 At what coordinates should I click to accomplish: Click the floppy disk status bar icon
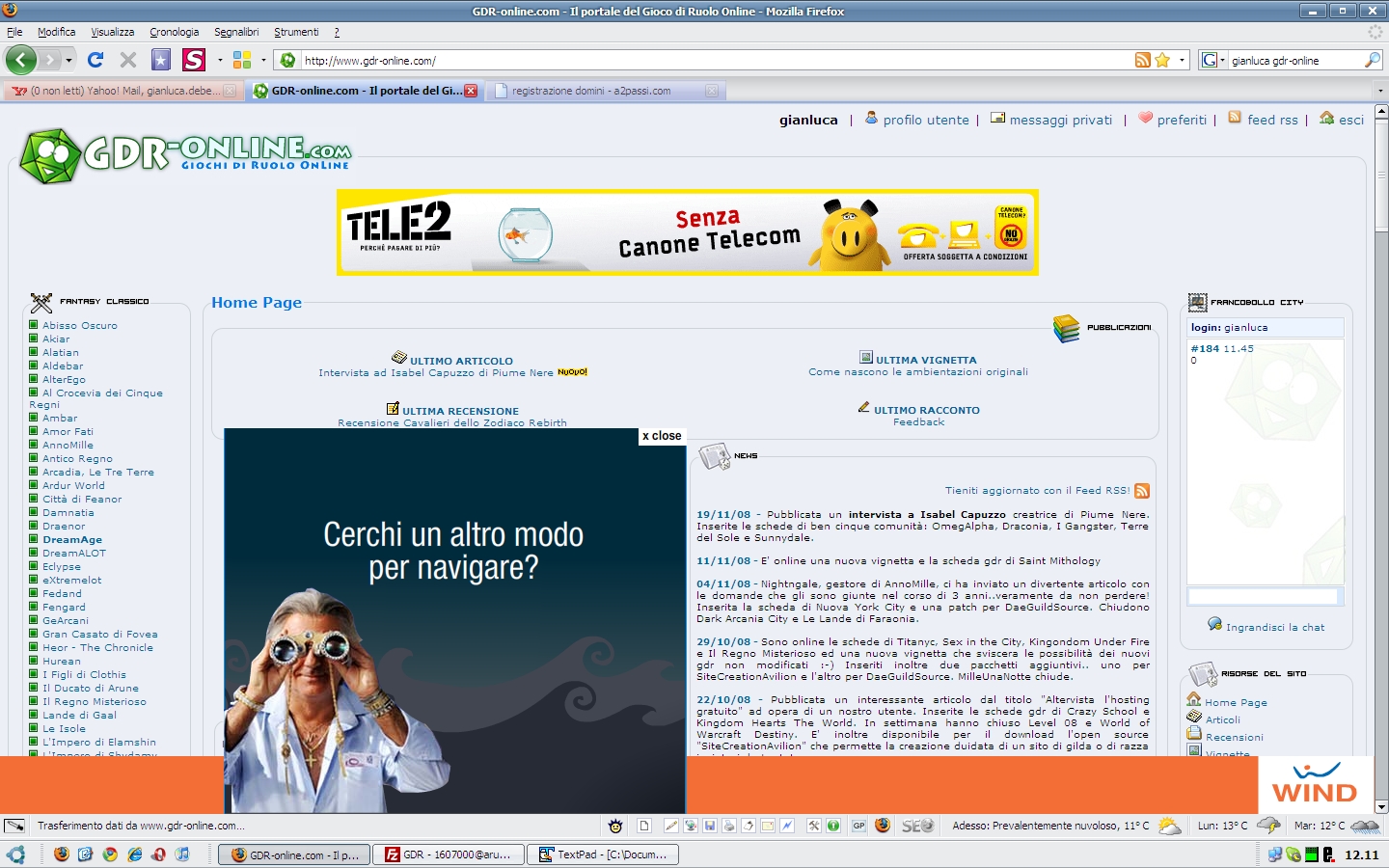click(710, 826)
